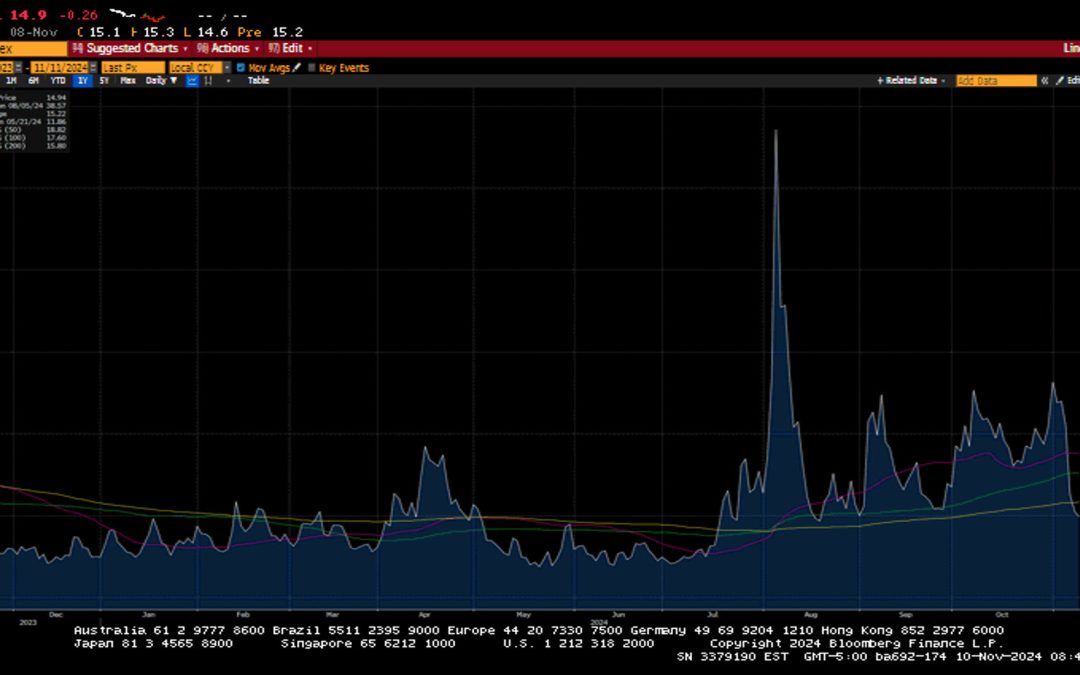
Task: Click the pencil Edit chart icon
Action: point(1060,80)
